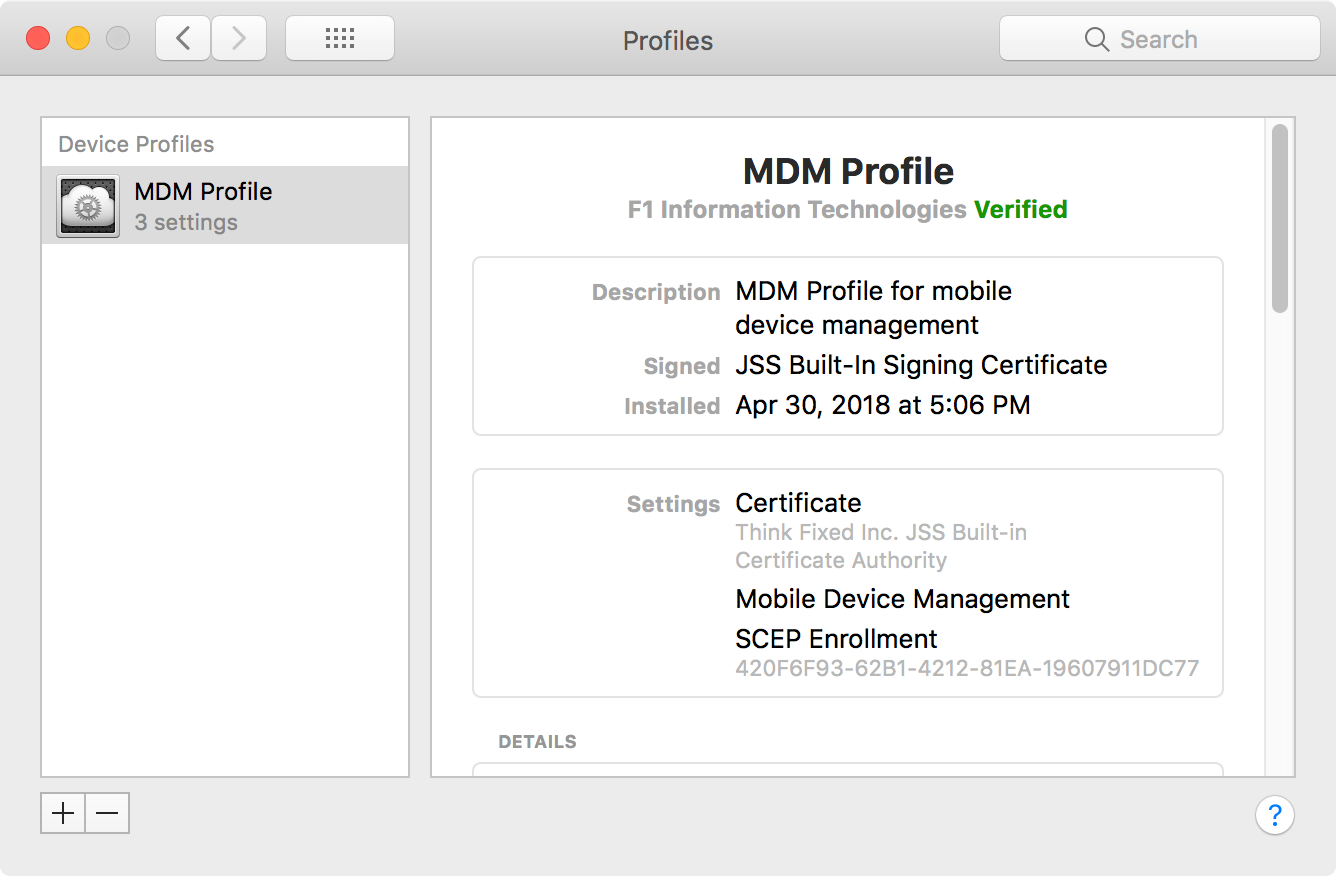Open the help question mark button
The image size is (1336, 876).
tap(1275, 814)
